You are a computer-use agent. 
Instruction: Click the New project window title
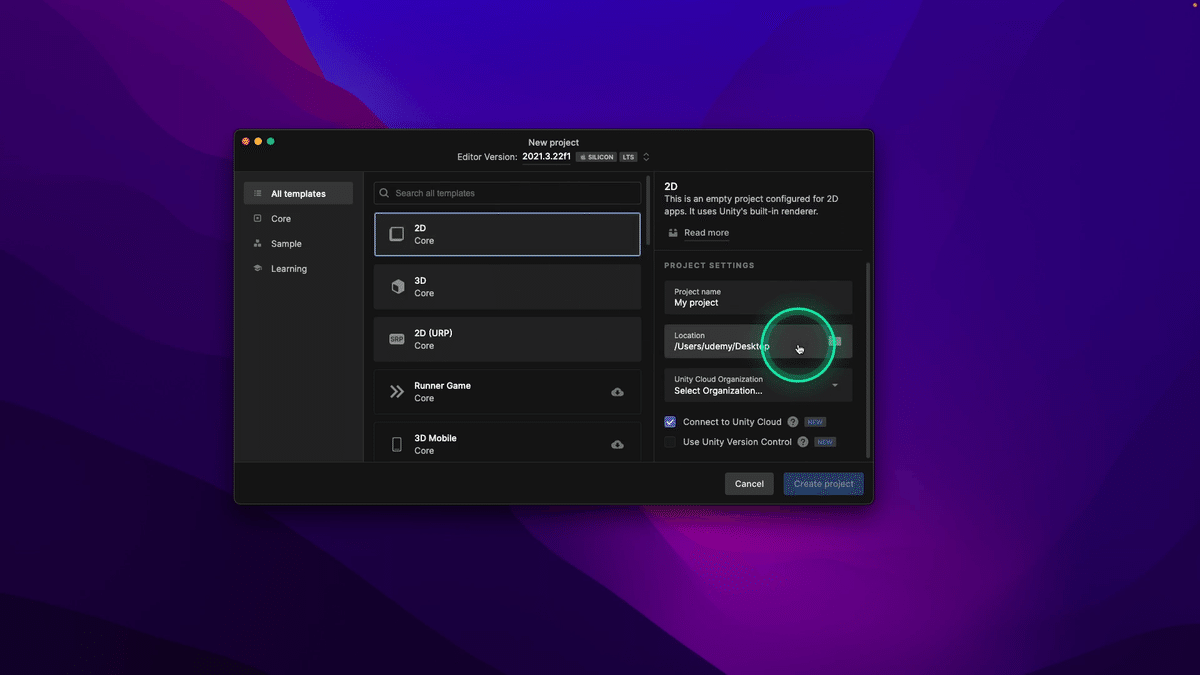(x=553, y=142)
